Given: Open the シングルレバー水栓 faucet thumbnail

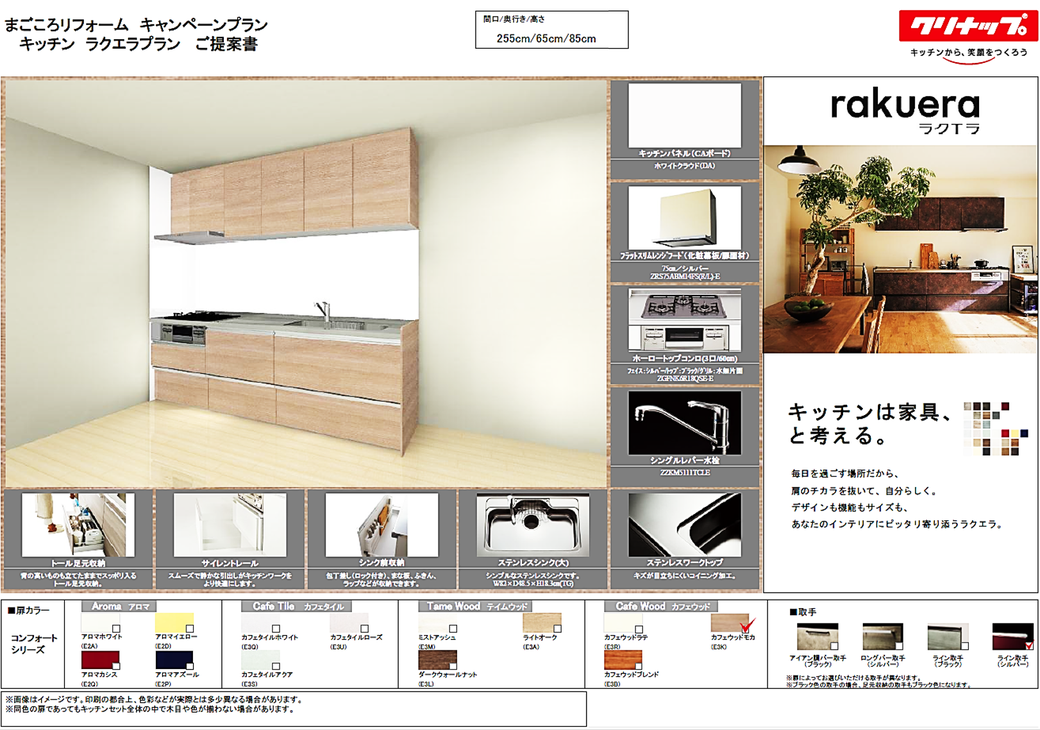Looking at the screenshot, I should coord(684,423).
